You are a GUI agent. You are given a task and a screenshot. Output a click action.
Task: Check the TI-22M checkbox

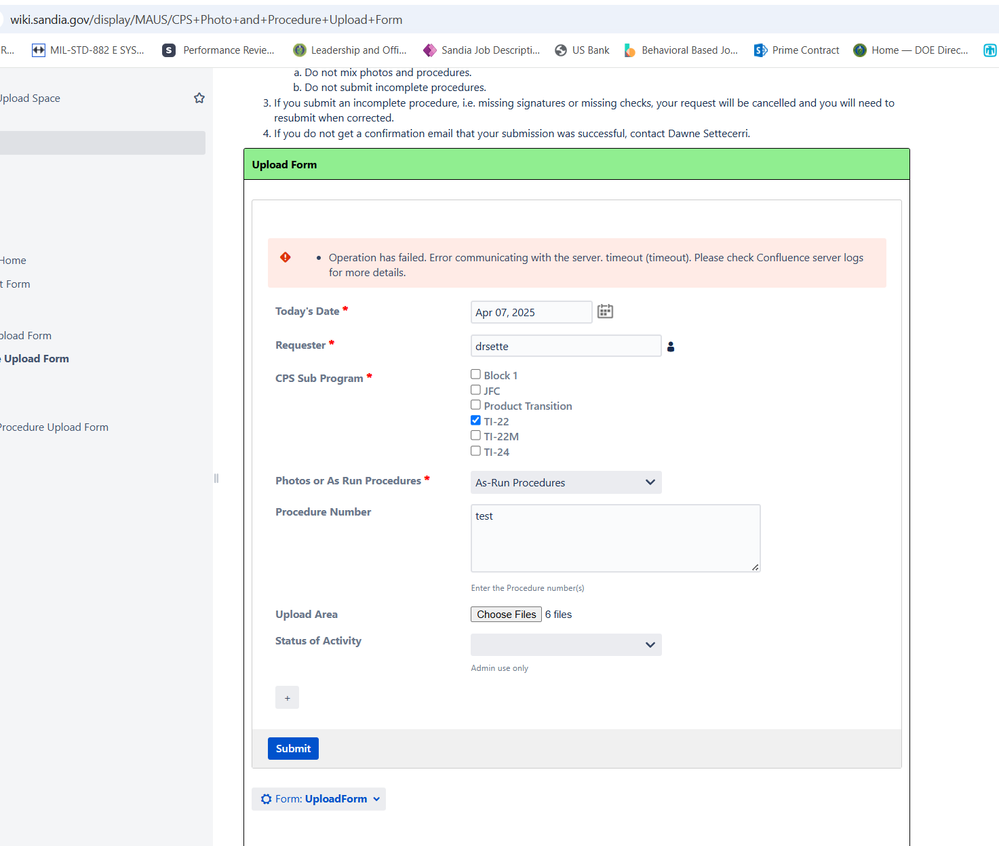(x=475, y=436)
